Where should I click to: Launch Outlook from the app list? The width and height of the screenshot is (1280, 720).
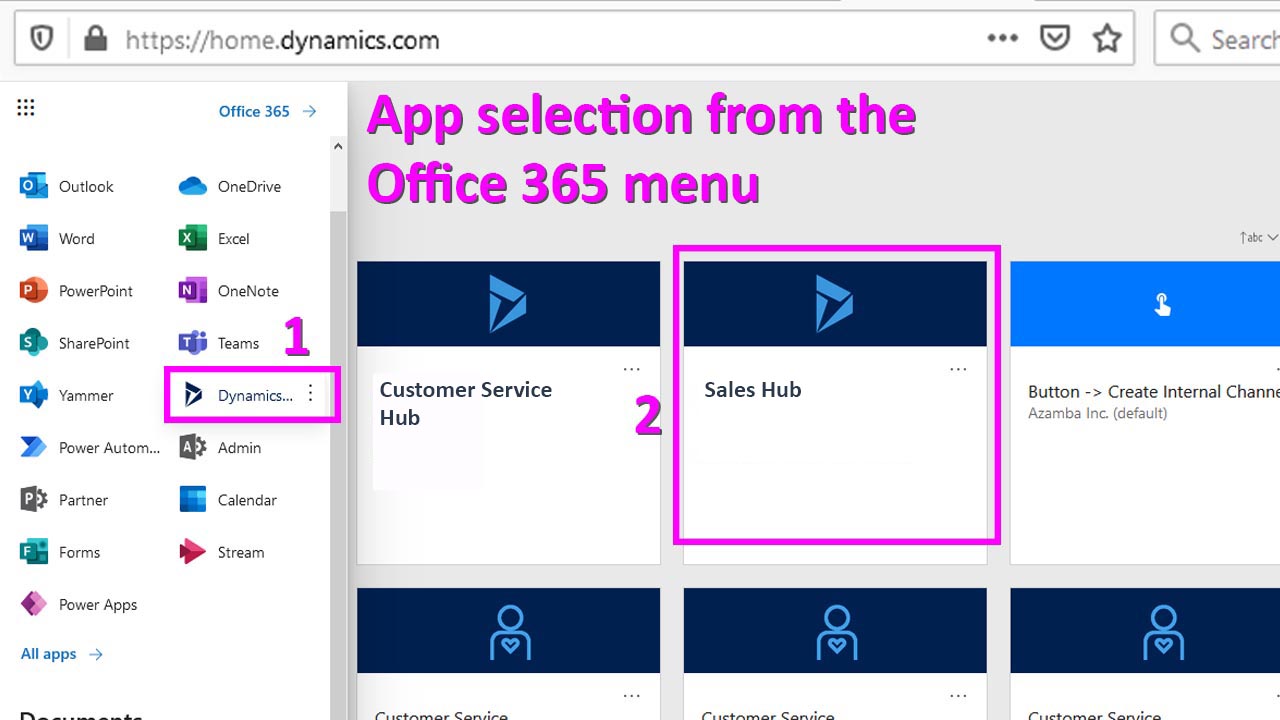(x=66, y=186)
